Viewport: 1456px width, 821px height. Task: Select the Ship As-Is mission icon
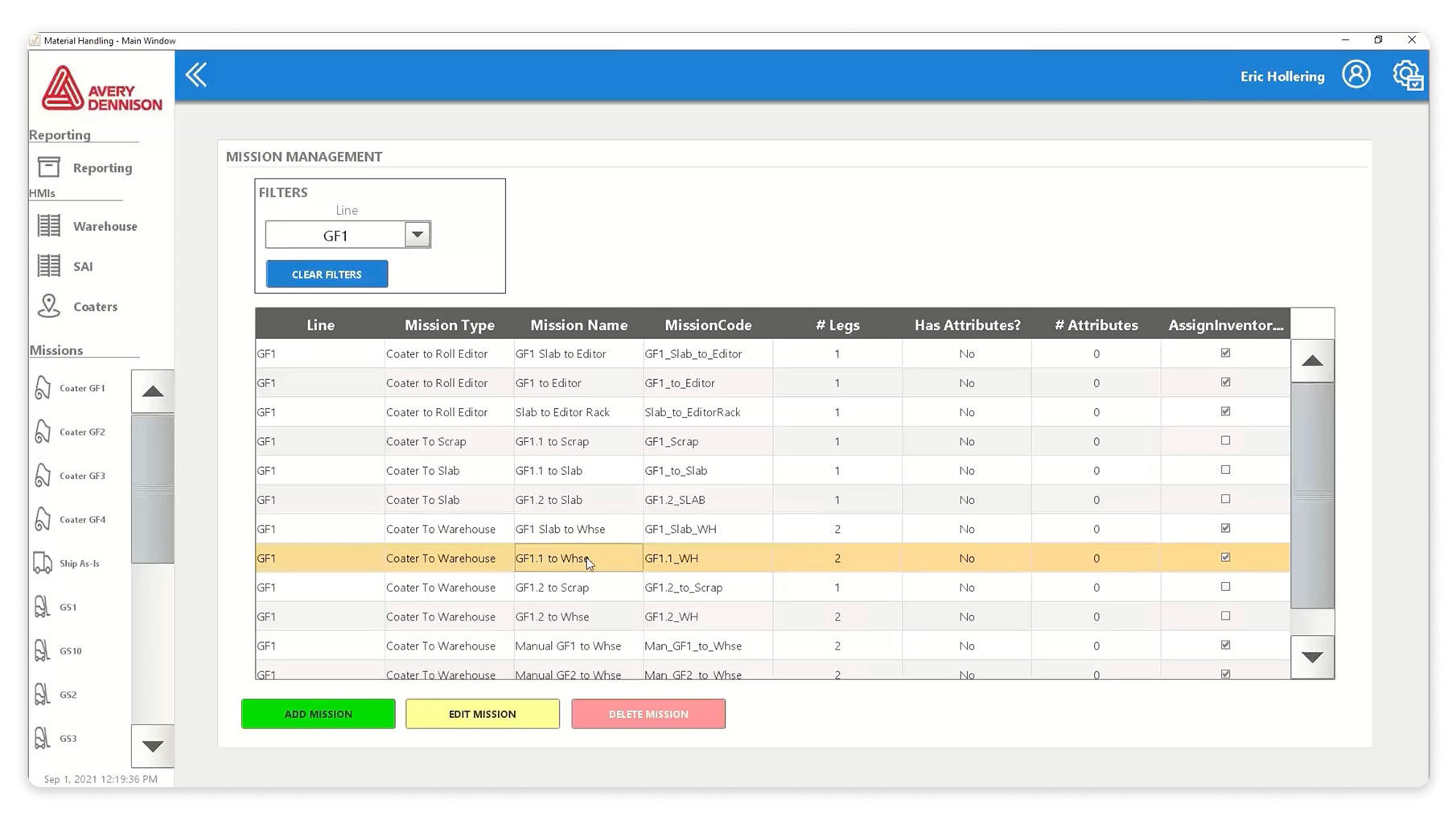coord(43,563)
